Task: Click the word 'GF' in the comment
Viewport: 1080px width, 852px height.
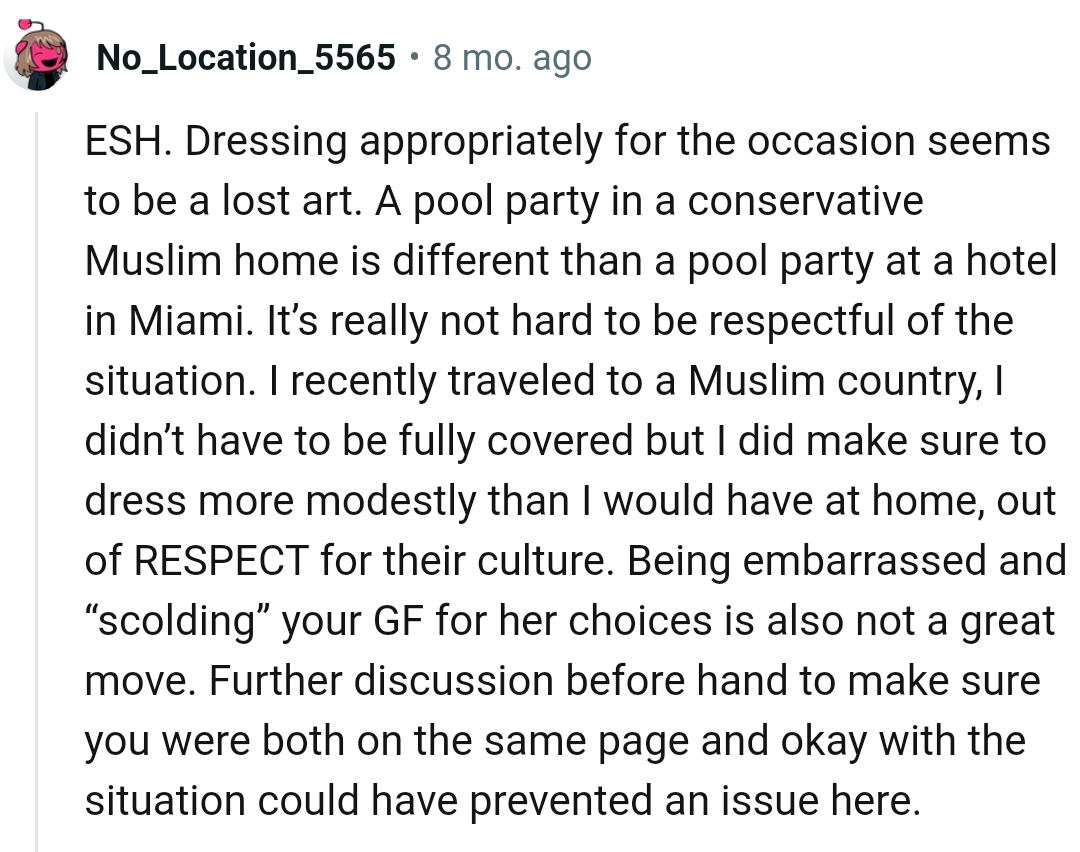Action: tap(397, 621)
